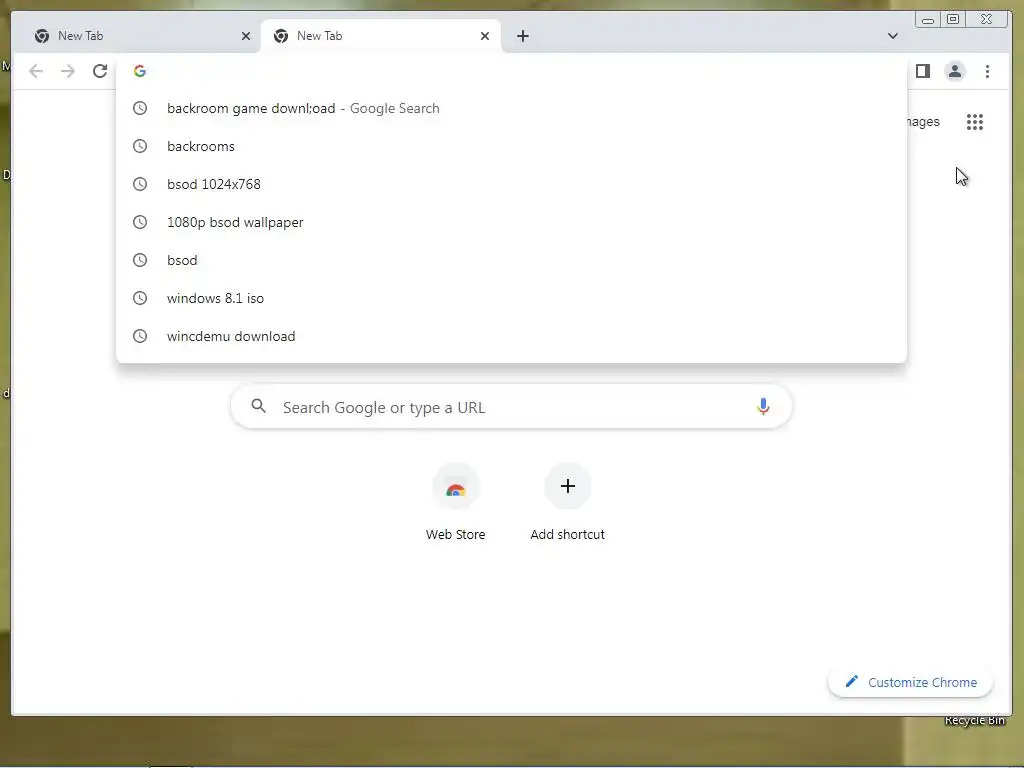Click the magnifier icon in the search box
The image size is (1024, 768).
[x=259, y=406]
